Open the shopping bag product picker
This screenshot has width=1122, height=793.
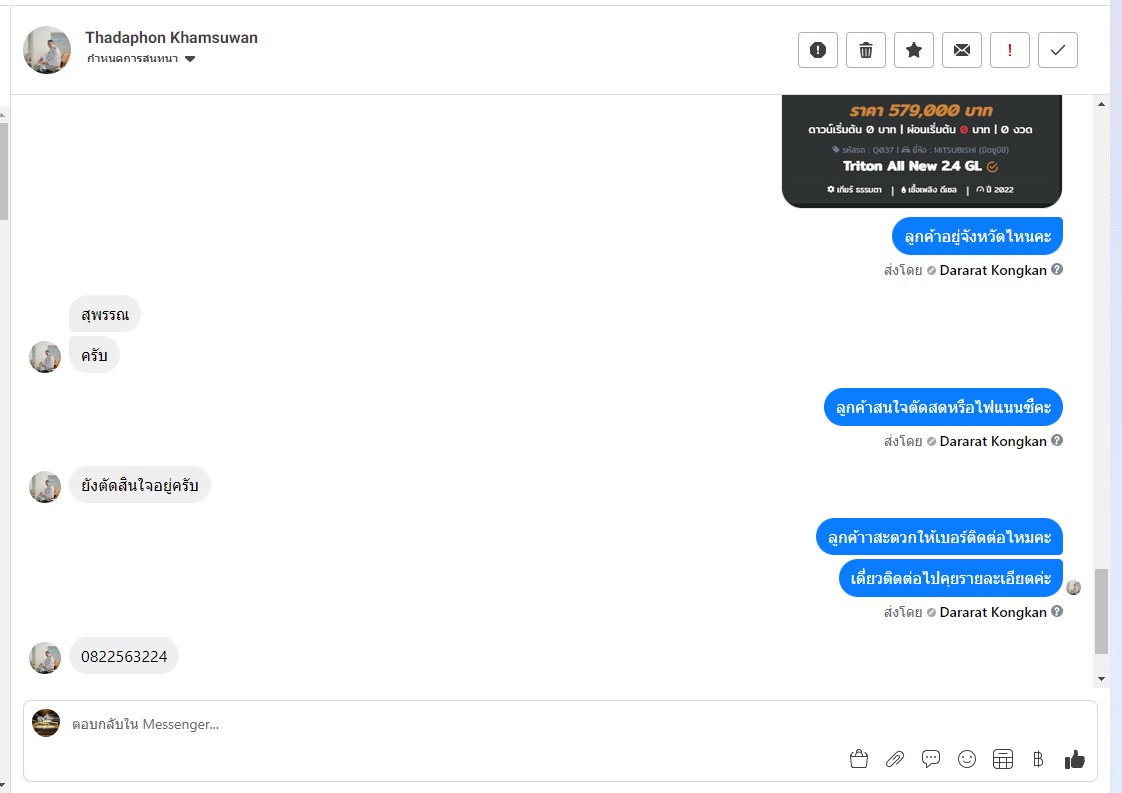(x=858, y=759)
